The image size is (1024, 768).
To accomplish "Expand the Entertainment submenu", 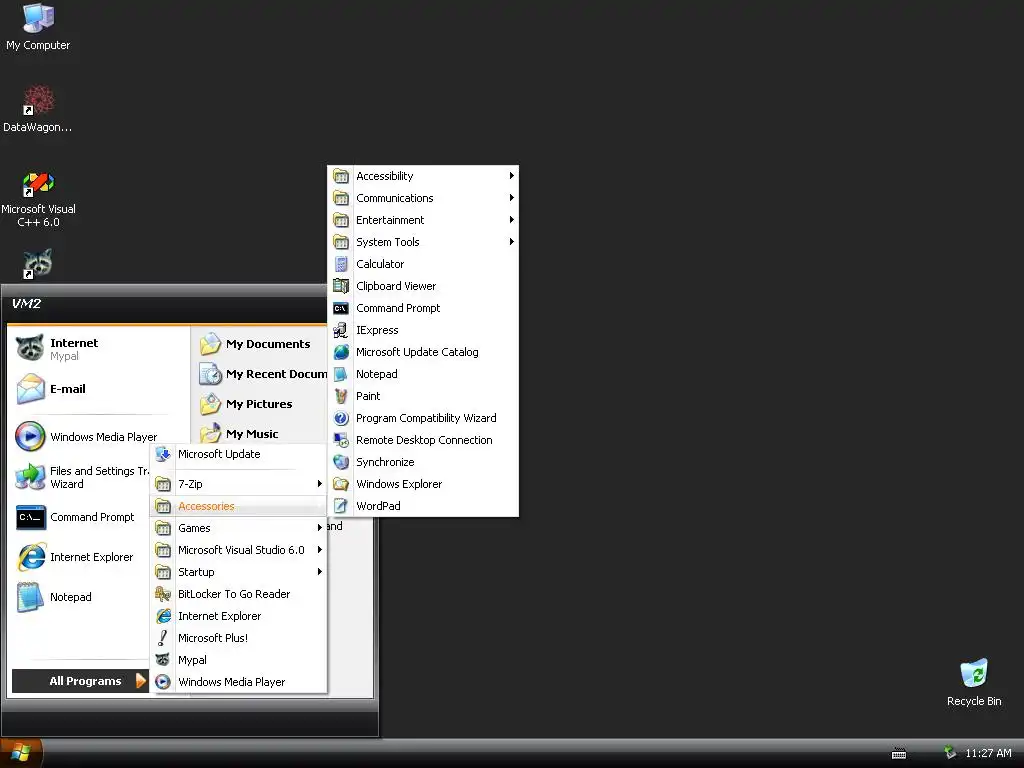I will 423,220.
